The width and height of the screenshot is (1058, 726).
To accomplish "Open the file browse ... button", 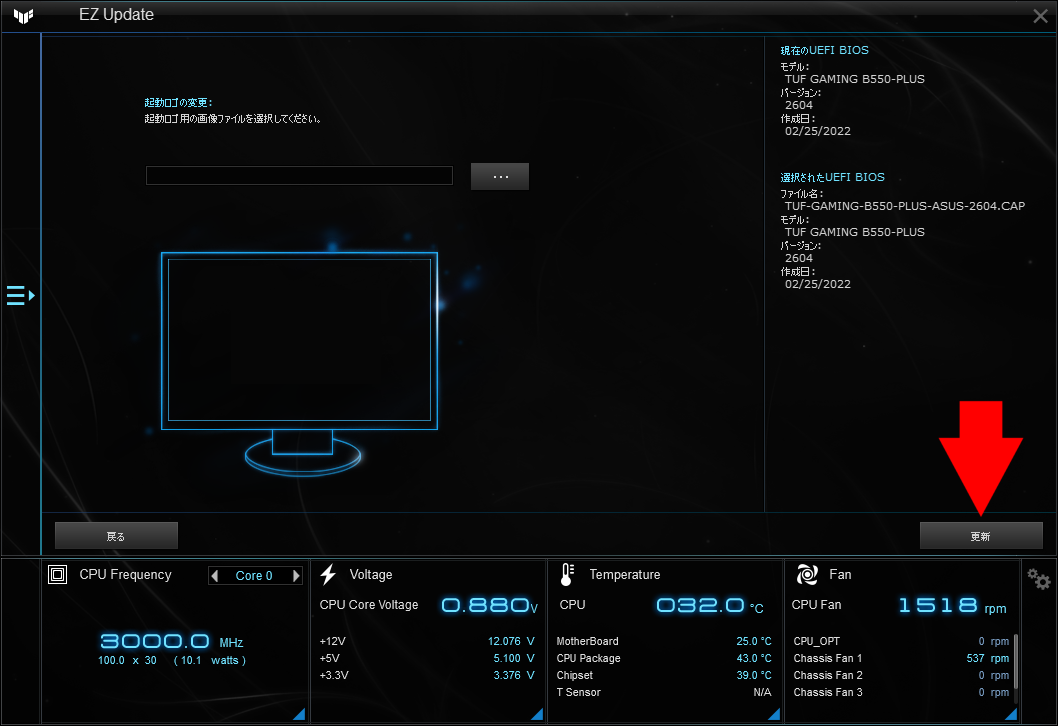I will [x=499, y=176].
